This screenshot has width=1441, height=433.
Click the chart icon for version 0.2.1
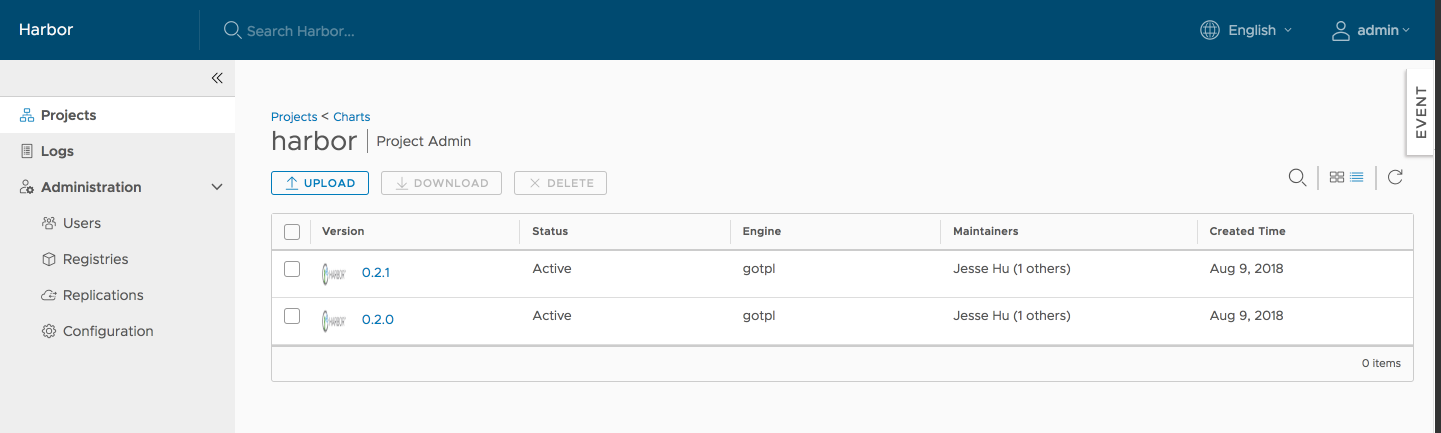click(x=334, y=272)
